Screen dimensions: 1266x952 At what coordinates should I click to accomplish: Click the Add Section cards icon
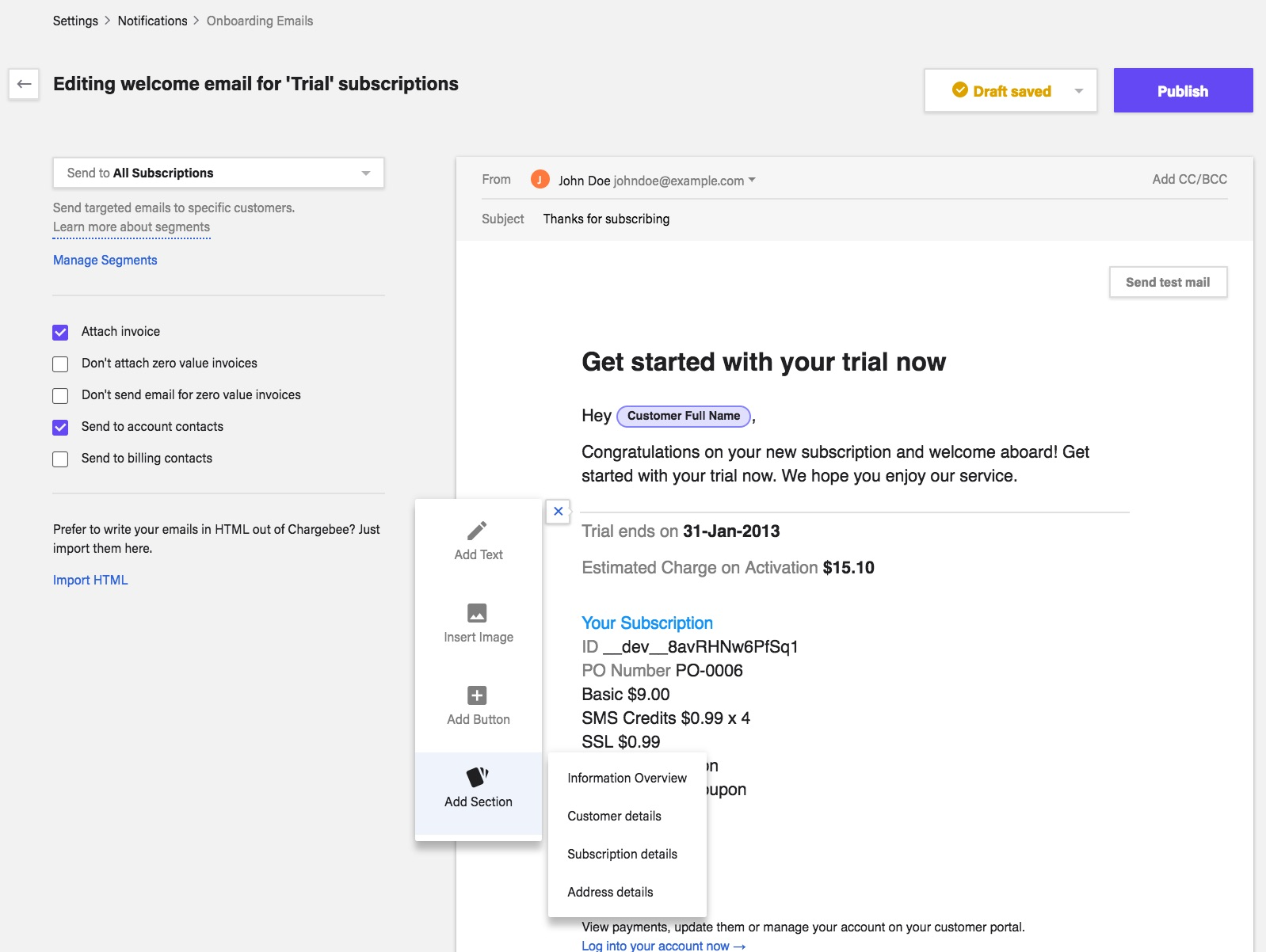[x=477, y=777]
